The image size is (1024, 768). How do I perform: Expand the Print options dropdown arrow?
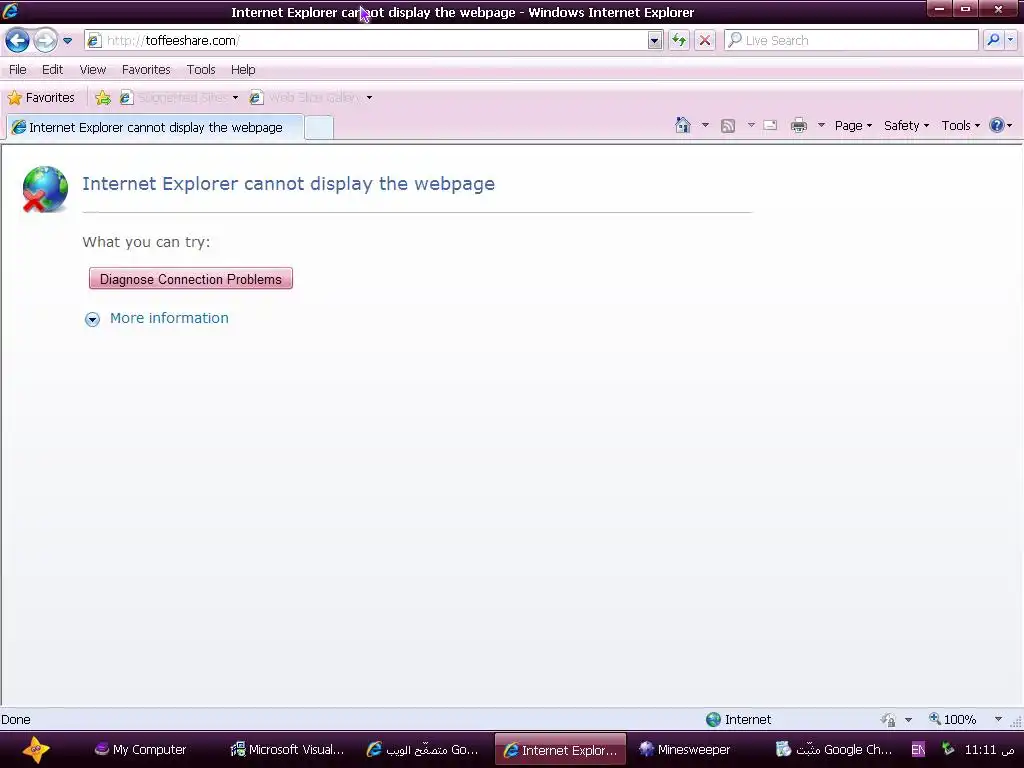822,125
